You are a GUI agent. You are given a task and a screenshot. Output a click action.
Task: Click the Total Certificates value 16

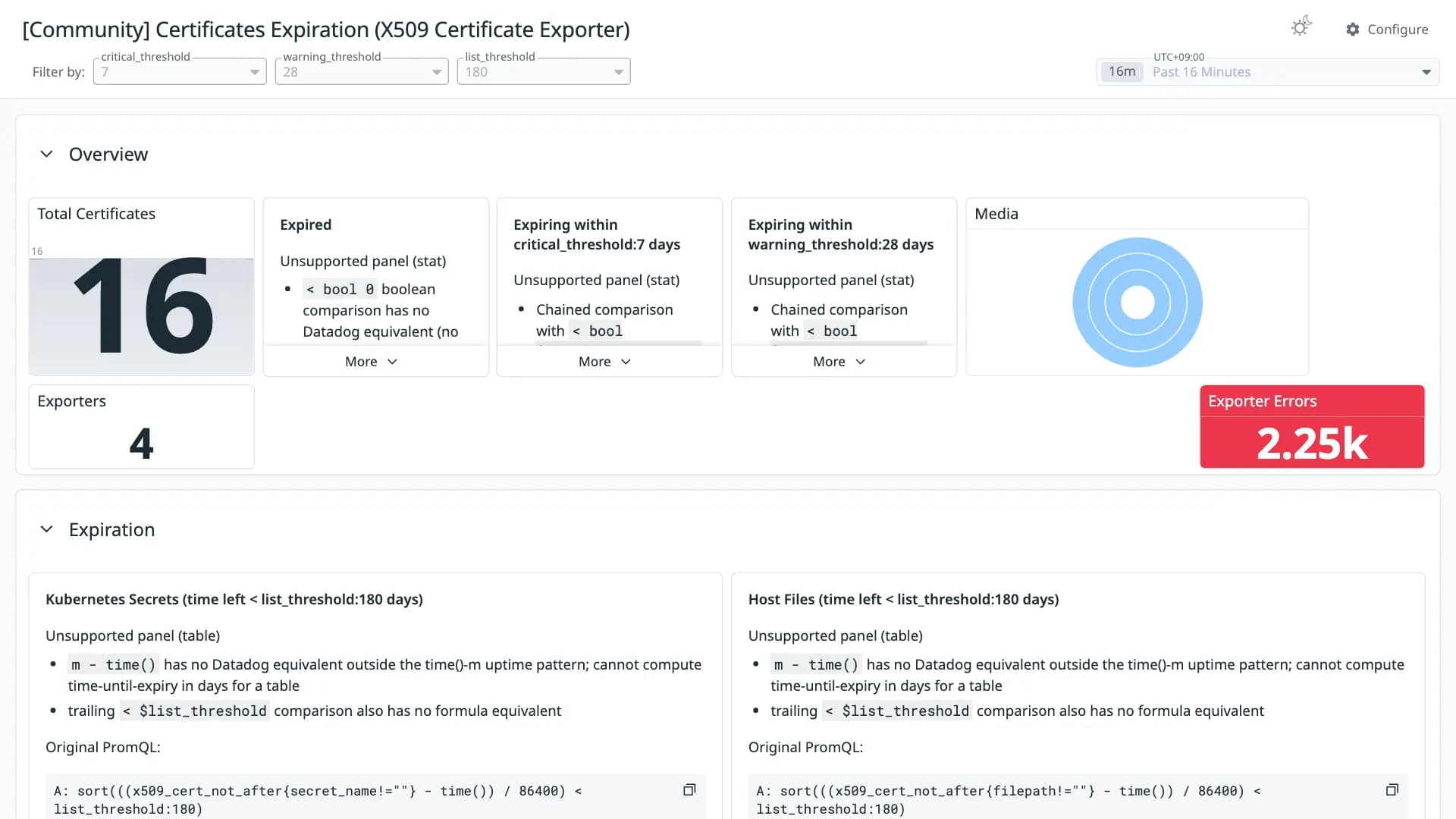143,306
